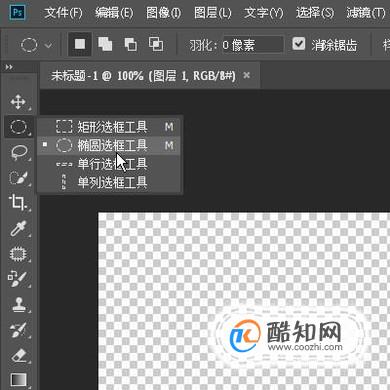Open the elliptical marquee tool preset dropdown

coord(36,45)
